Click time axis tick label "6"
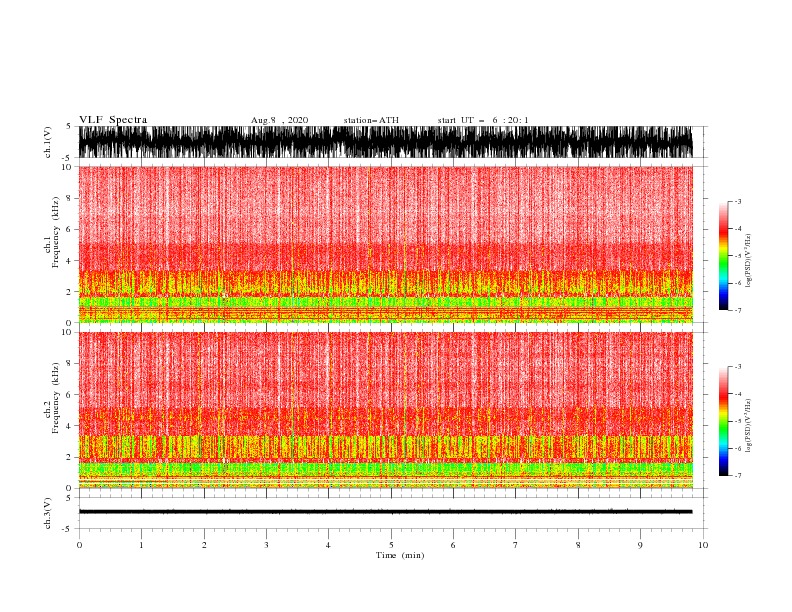The height and width of the screenshot is (612, 792). pyautogui.click(x=453, y=545)
